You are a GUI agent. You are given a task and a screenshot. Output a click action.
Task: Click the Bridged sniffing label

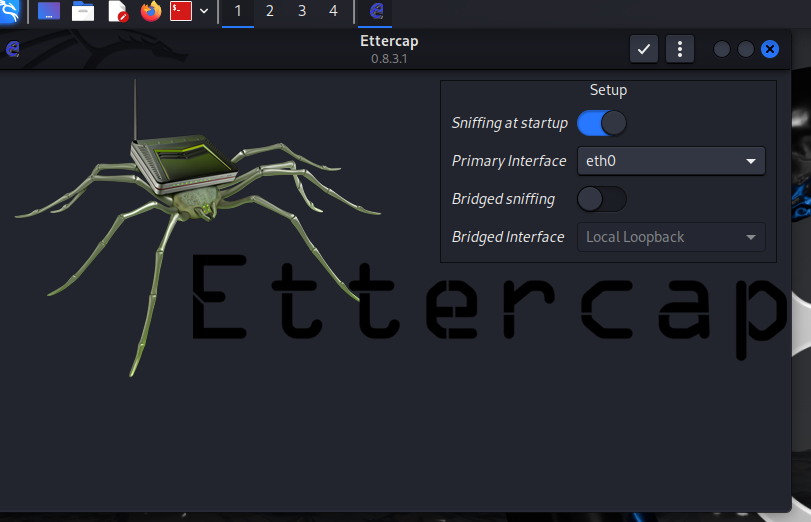coord(503,199)
